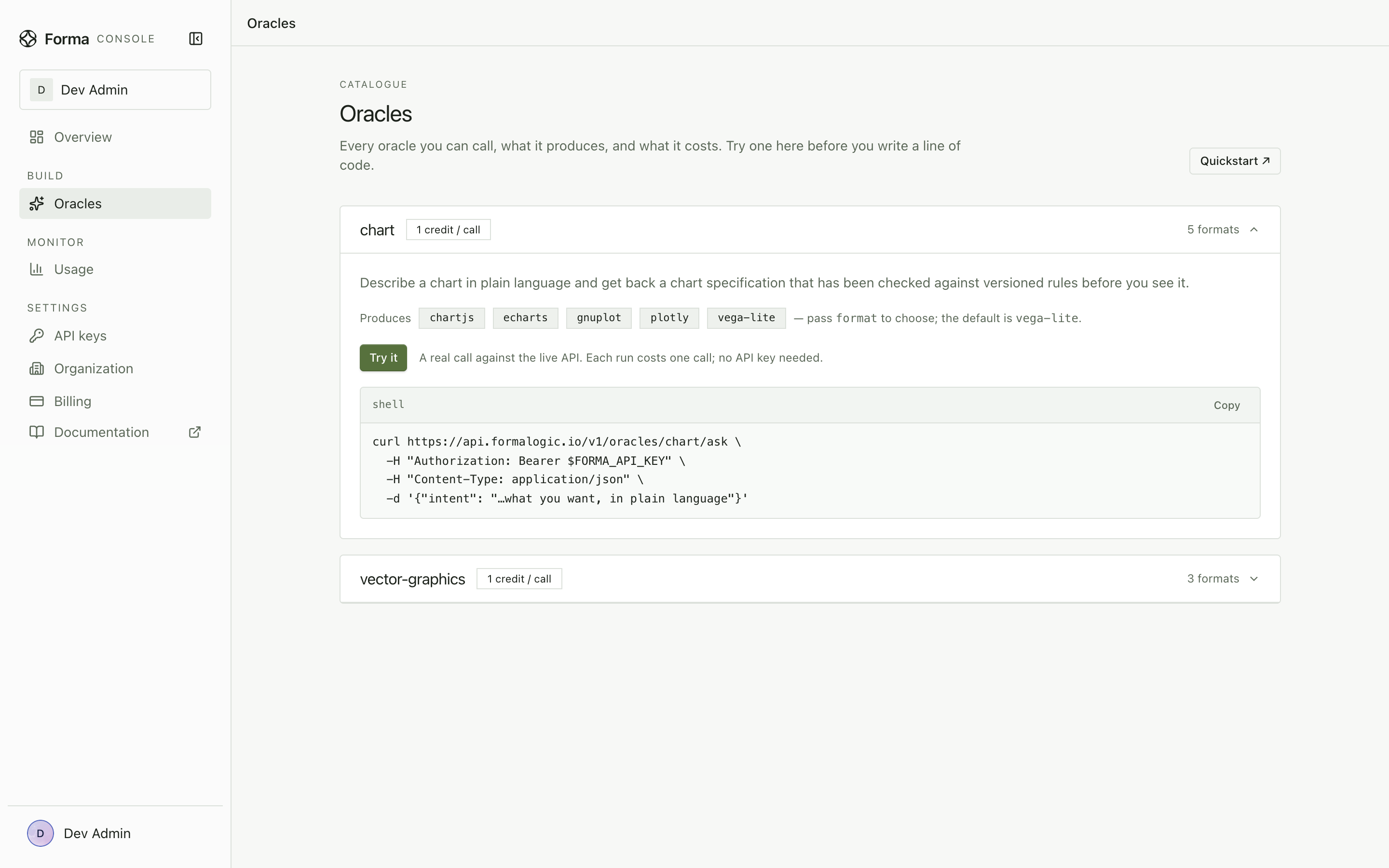The image size is (1389, 868).
Task: Click the chart card's 1 credit / call badge
Action: tap(448, 230)
